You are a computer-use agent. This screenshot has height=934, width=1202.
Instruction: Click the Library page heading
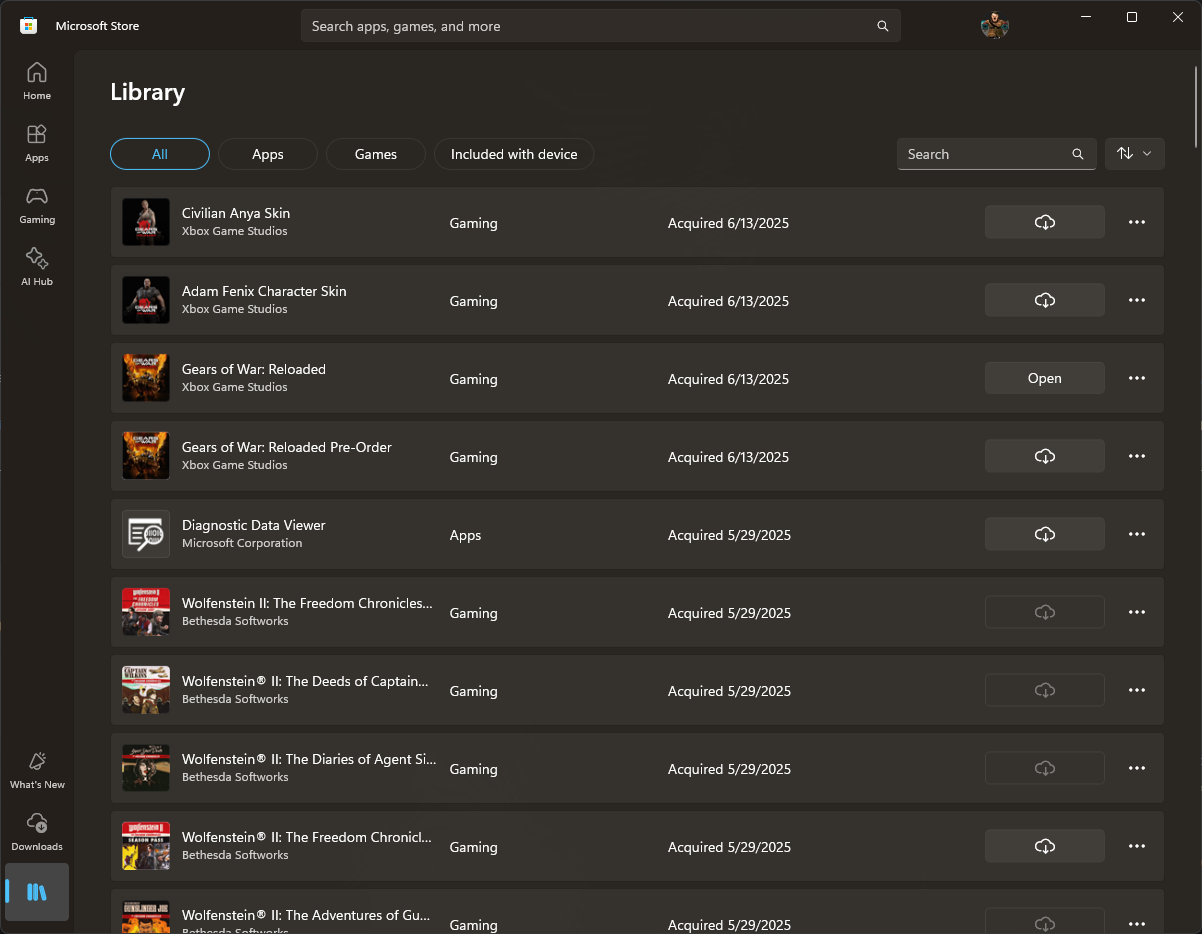(148, 92)
